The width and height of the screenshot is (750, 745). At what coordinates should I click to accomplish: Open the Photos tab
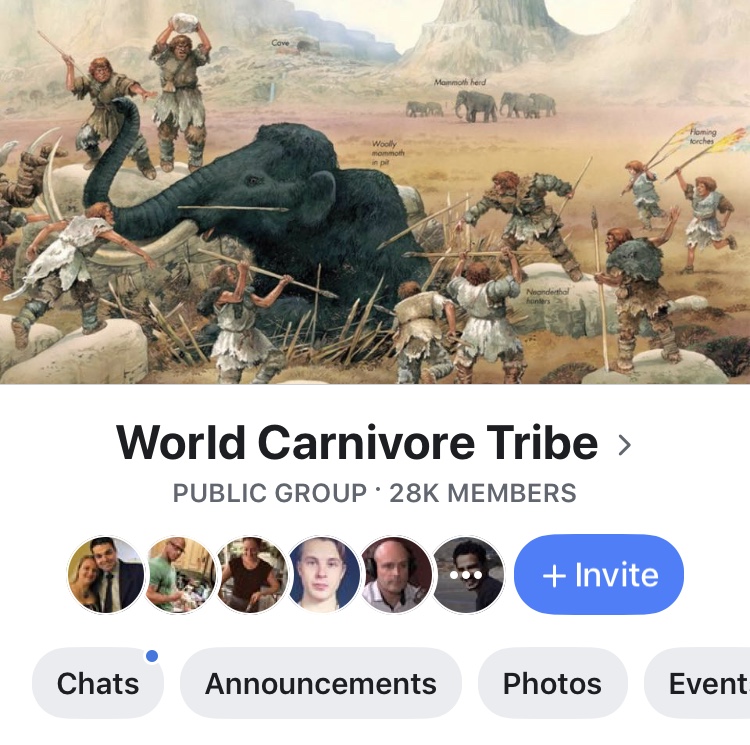552,683
